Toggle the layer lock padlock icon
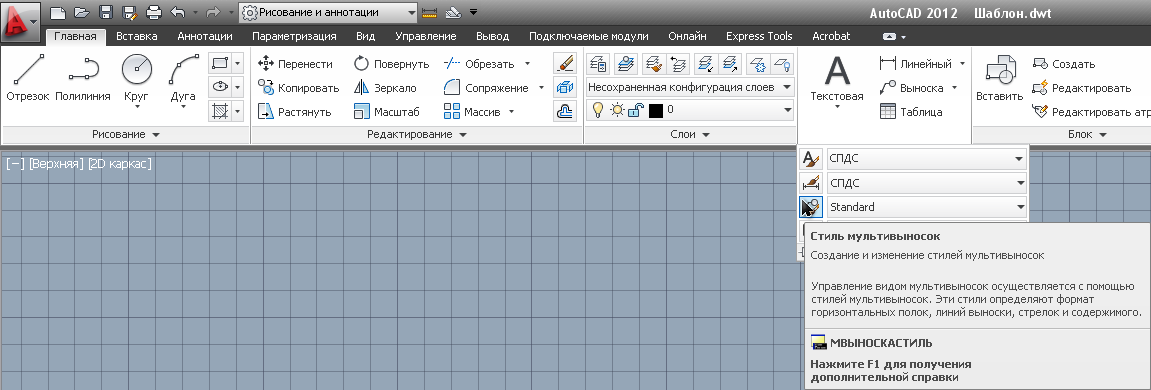This screenshot has height=390, width=1151. 636,110
